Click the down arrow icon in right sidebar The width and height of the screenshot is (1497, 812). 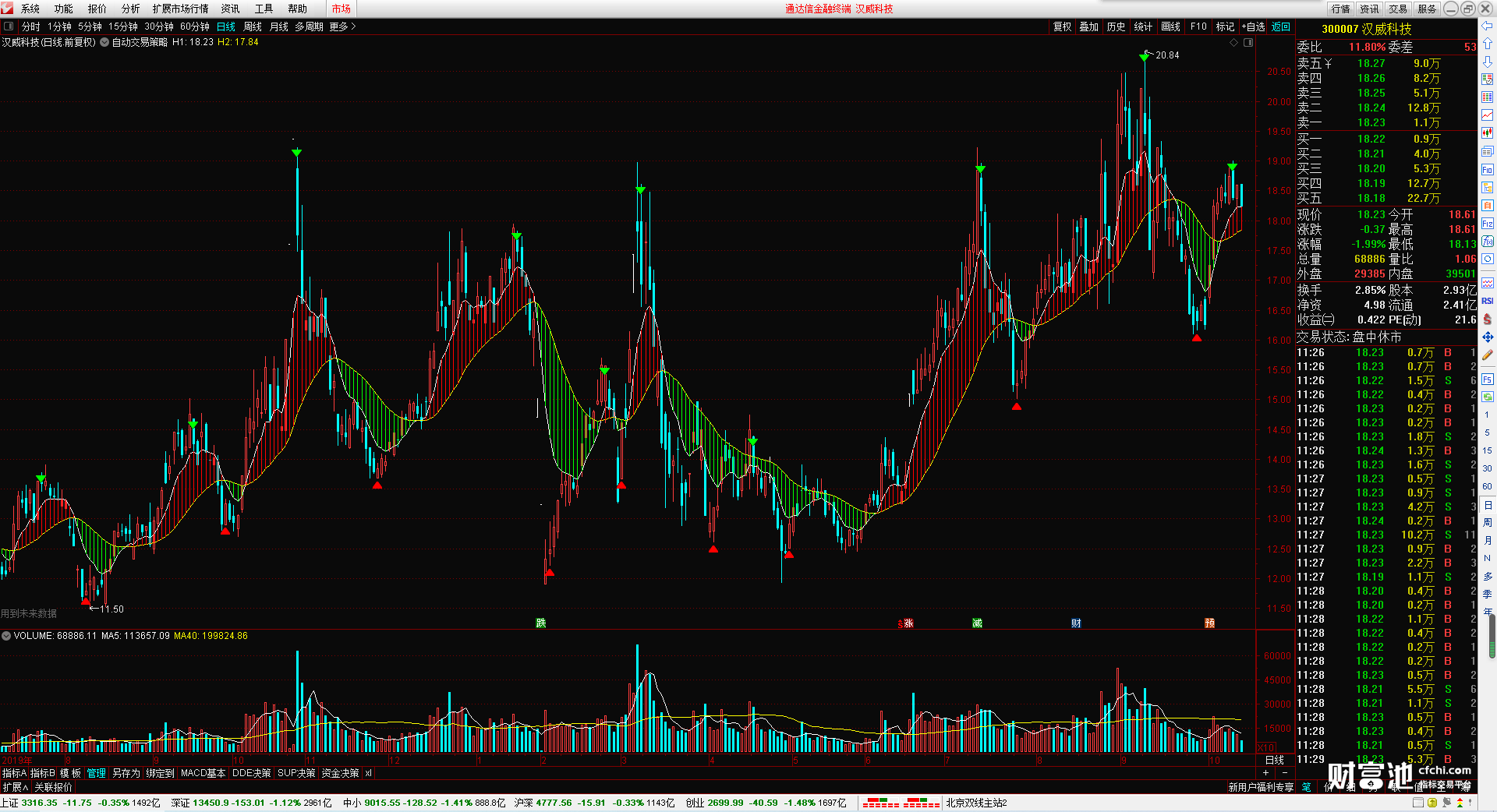pos(1488,62)
